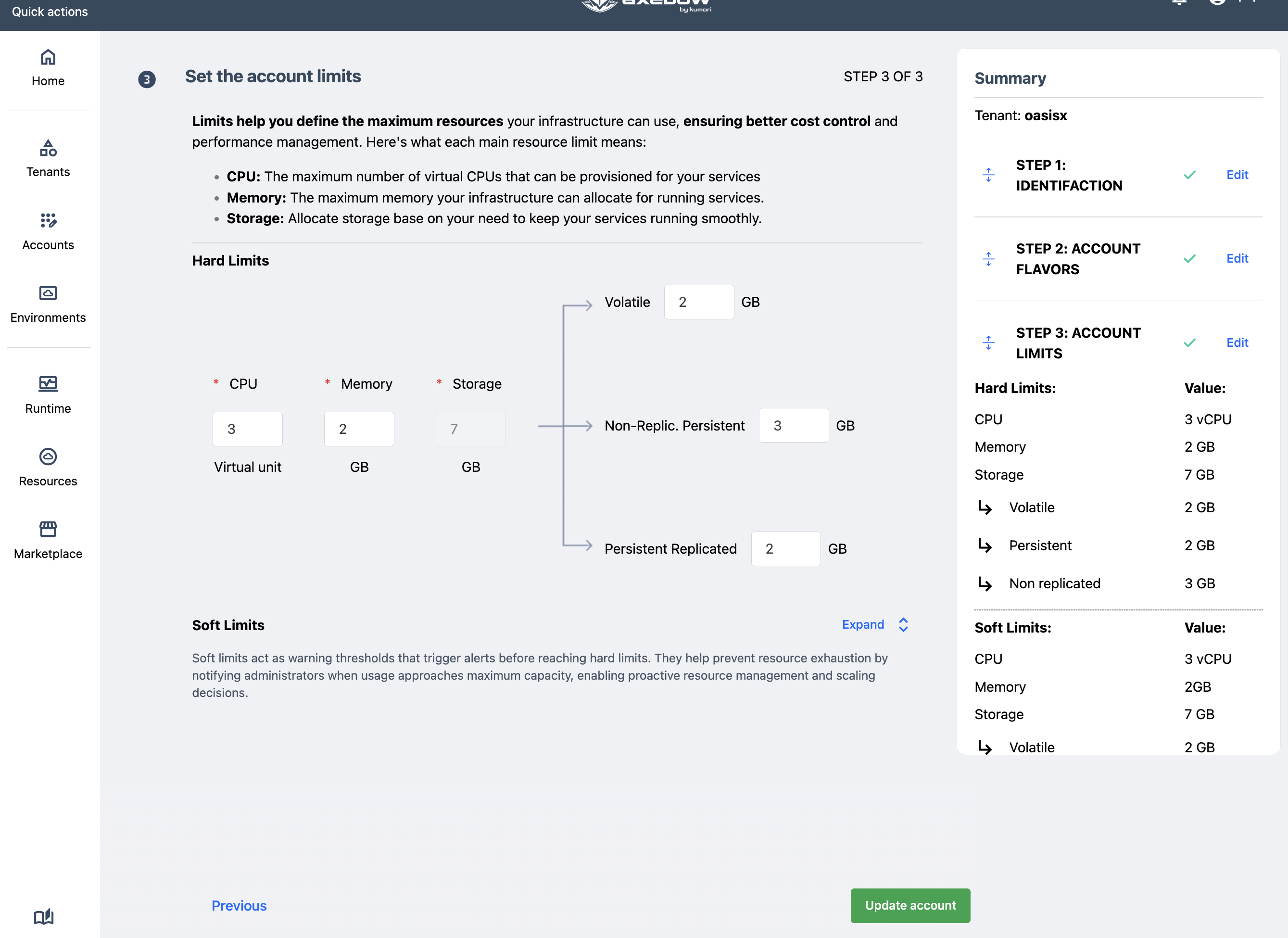Expand the Soft Limits section
Screen dimensions: 1288x938
[x=875, y=625]
